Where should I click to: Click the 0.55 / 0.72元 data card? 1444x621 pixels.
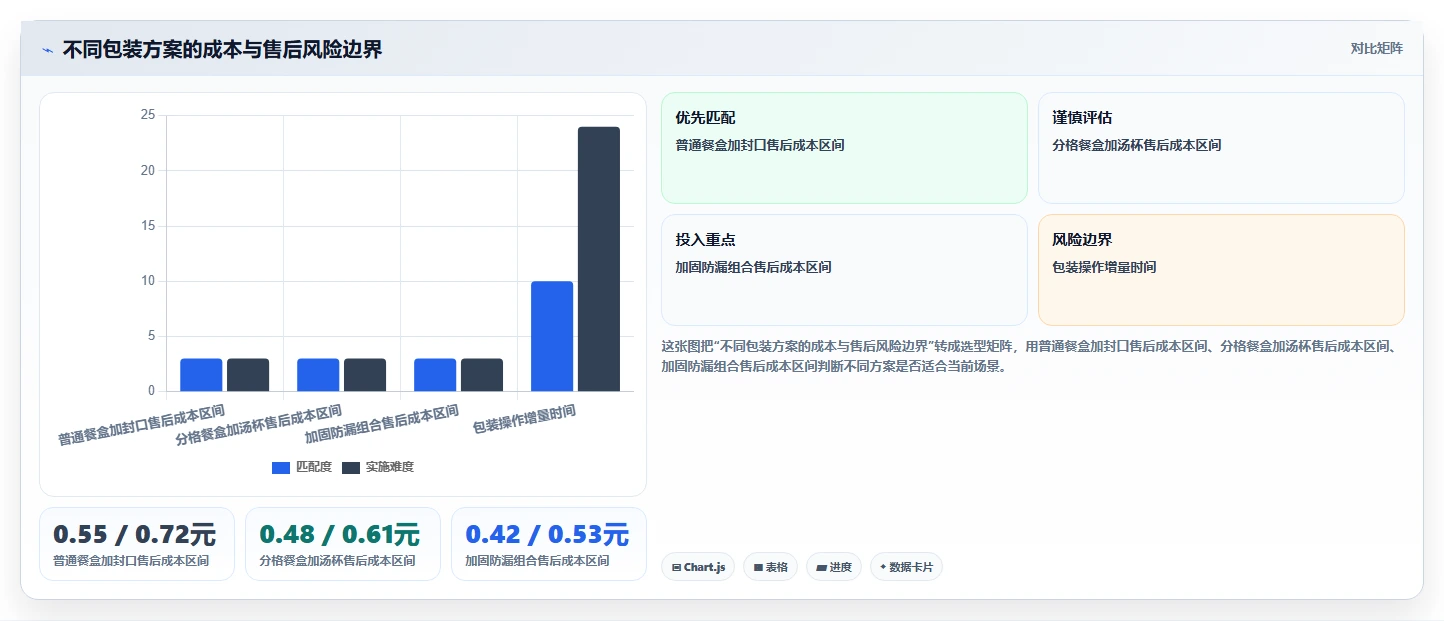(x=137, y=544)
